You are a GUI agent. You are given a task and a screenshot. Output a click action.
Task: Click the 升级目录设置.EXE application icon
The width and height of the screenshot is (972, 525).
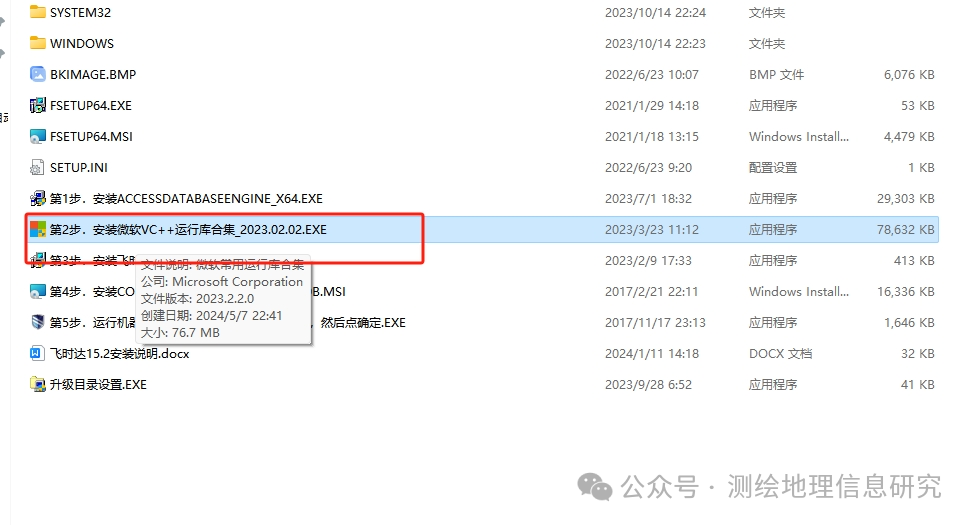point(38,384)
